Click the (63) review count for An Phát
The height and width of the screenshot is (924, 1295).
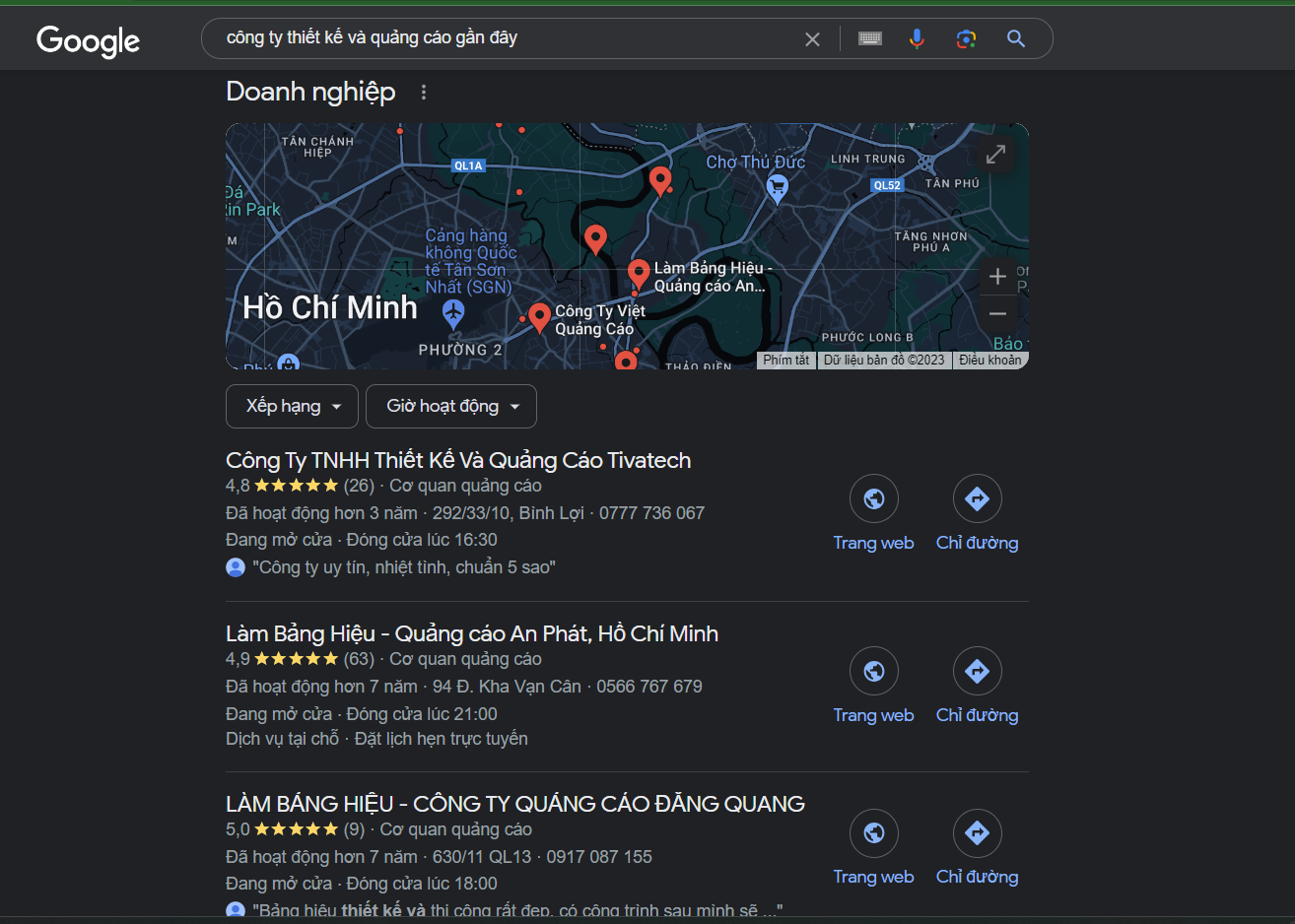[359, 659]
